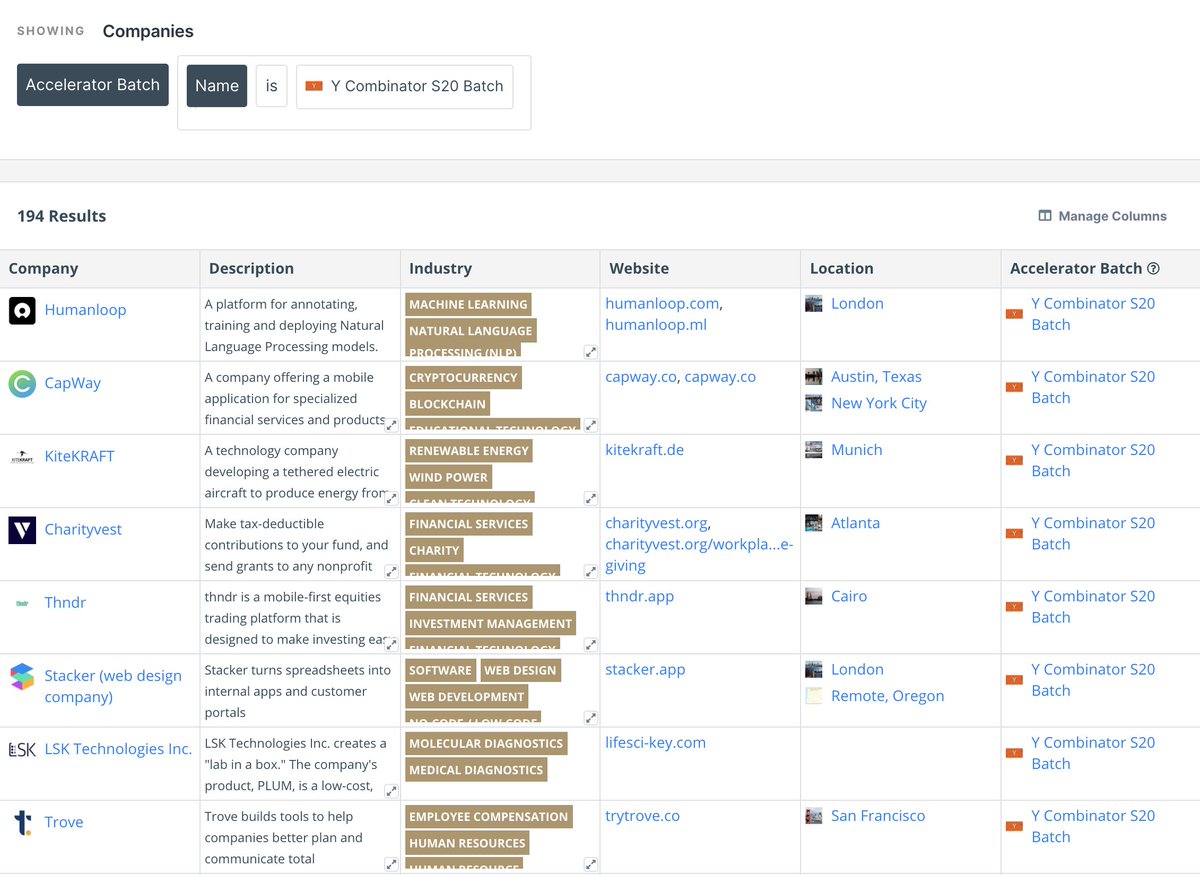This screenshot has height=875, width=1200.
Task: Click the Cairo location thumbnail
Action: click(814, 596)
